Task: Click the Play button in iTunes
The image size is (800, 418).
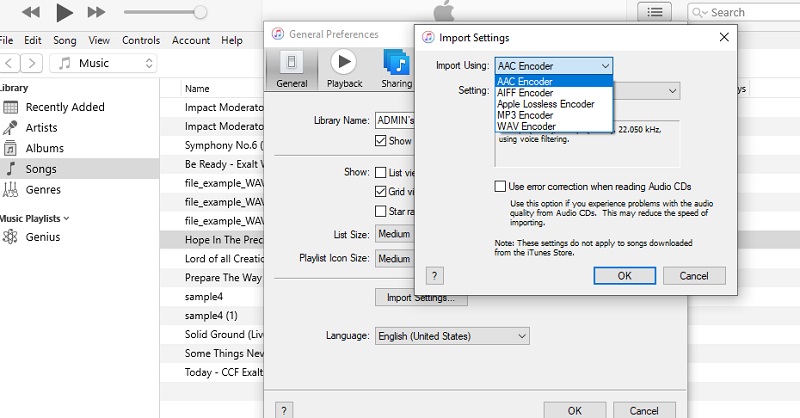Action: point(64,12)
